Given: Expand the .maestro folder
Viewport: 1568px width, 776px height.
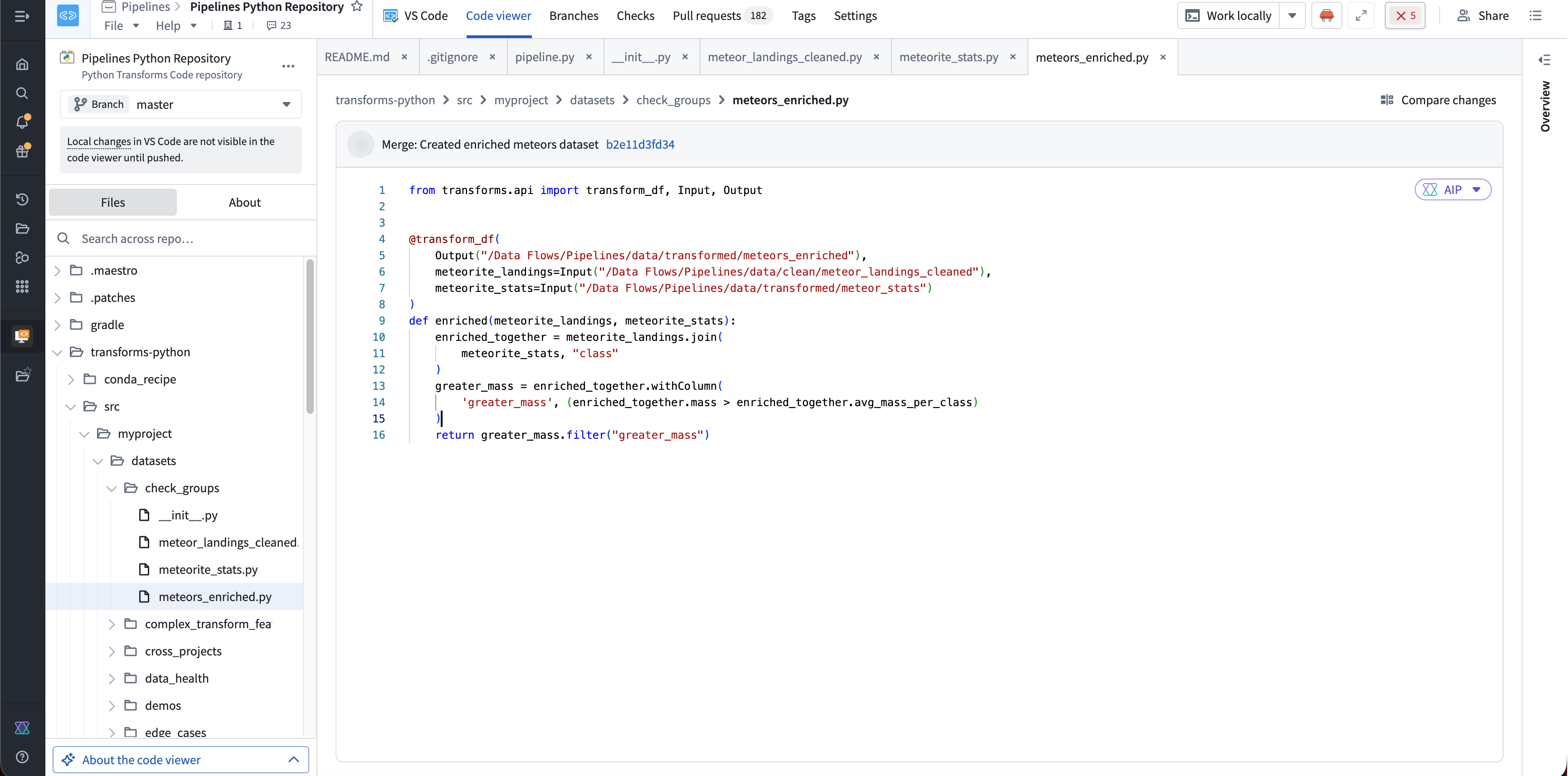Looking at the screenshot, I should (x=57, y=270).
